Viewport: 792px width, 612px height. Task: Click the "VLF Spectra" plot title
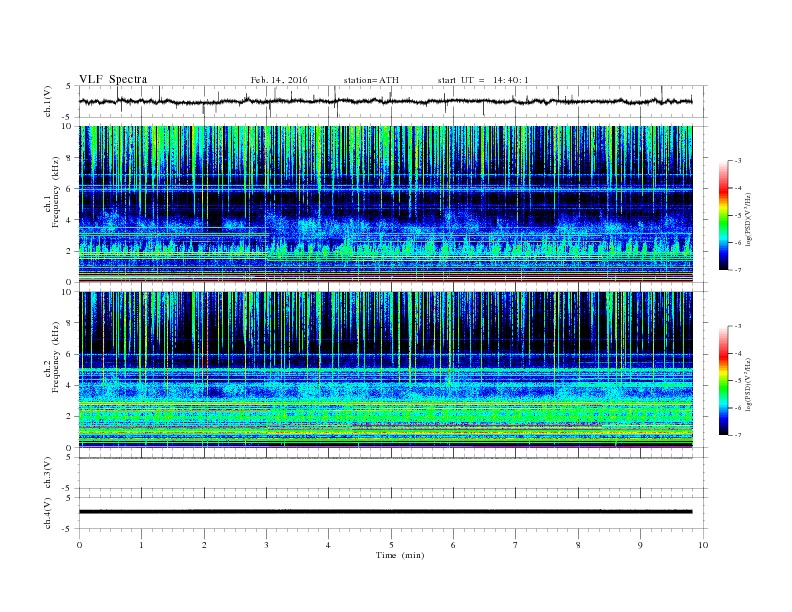point(113,79)
